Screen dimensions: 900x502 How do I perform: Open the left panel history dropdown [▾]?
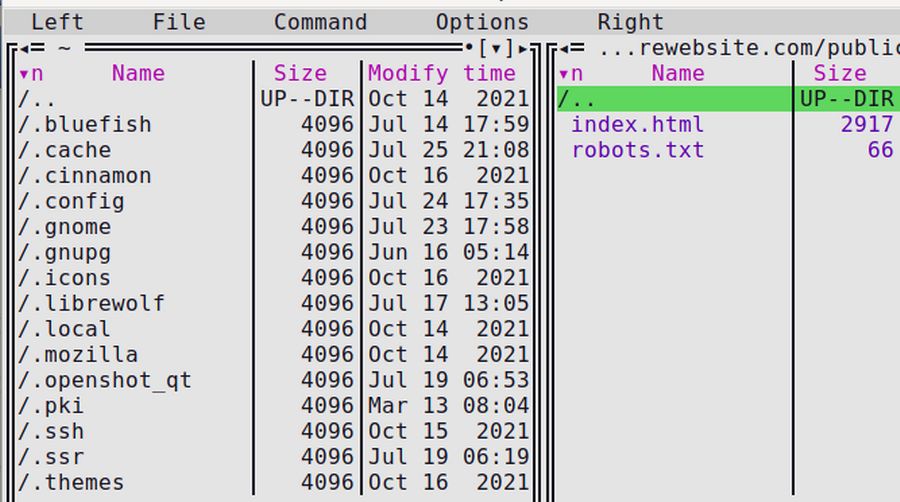(x=496, y=49)
